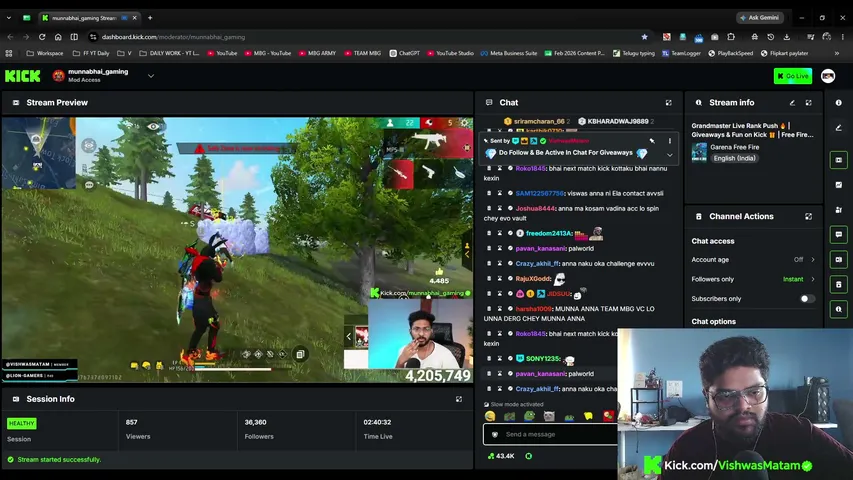Screen dimensions: 853x480
Task: Bookmark this page with the star
Action: [x=644, y=37]
